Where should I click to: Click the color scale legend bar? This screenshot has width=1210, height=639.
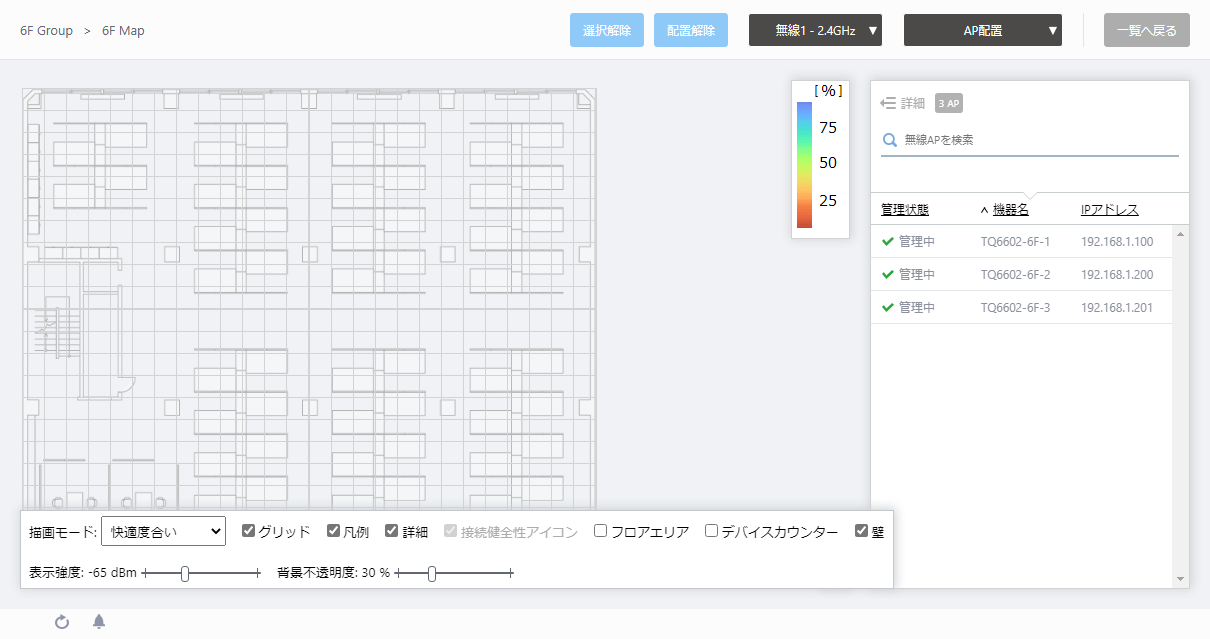pyautogui.click(x=805, y=165)
